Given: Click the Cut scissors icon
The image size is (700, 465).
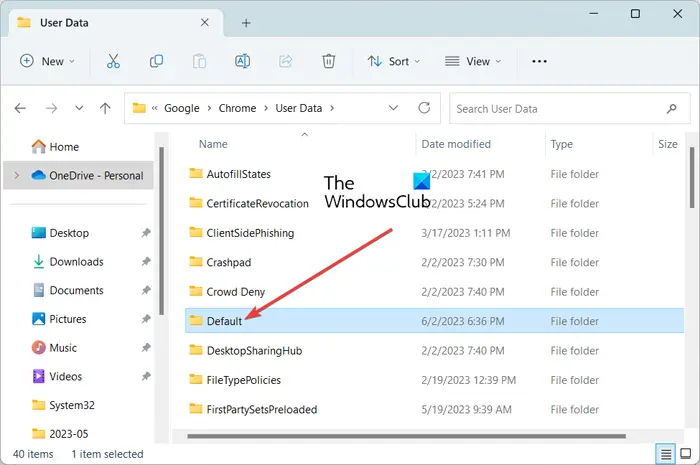Looking at the screenshot, I should 113,61.
